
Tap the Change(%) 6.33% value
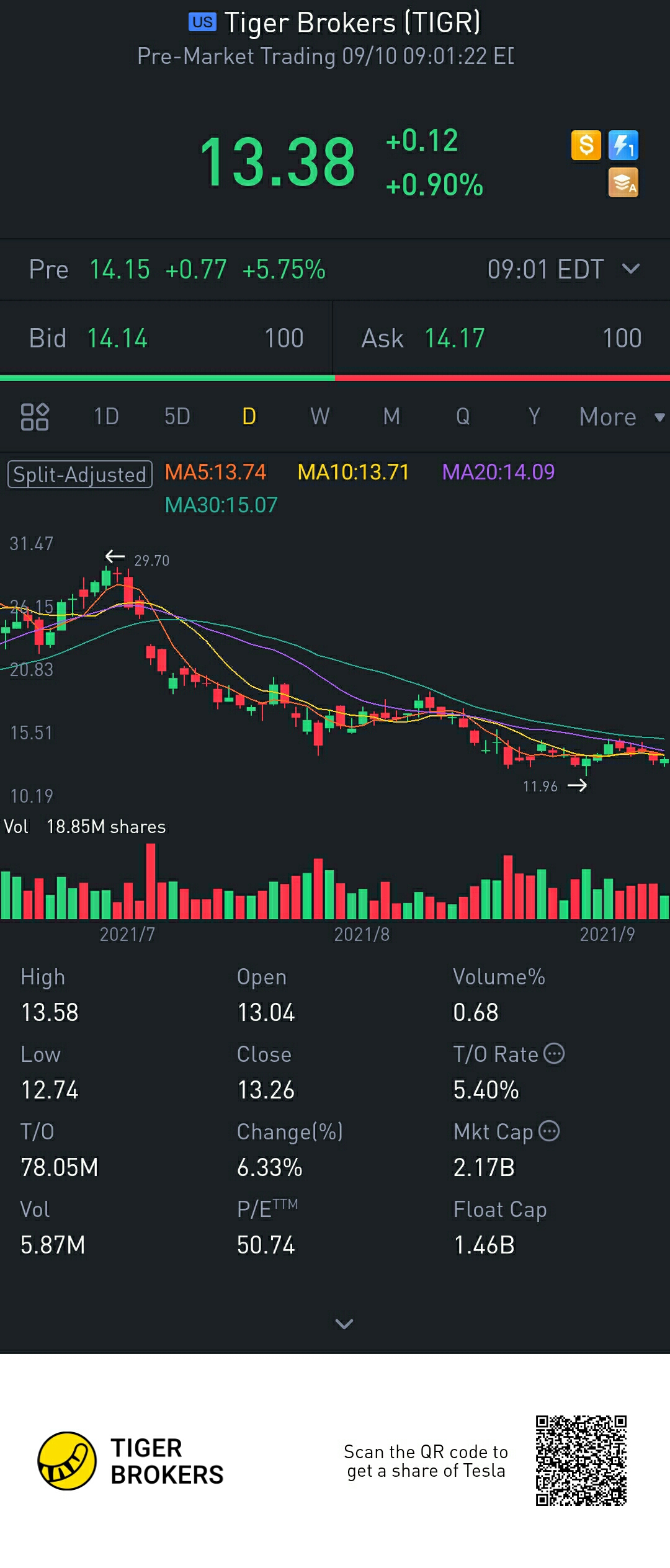(270, 1167)
